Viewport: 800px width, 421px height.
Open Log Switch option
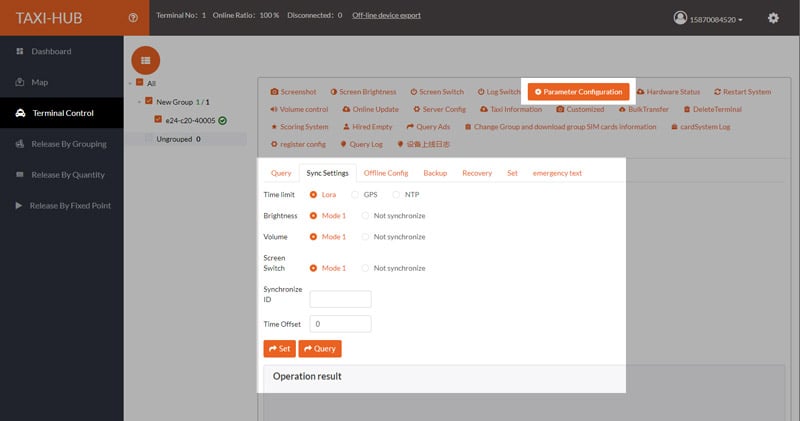(499, 92)
